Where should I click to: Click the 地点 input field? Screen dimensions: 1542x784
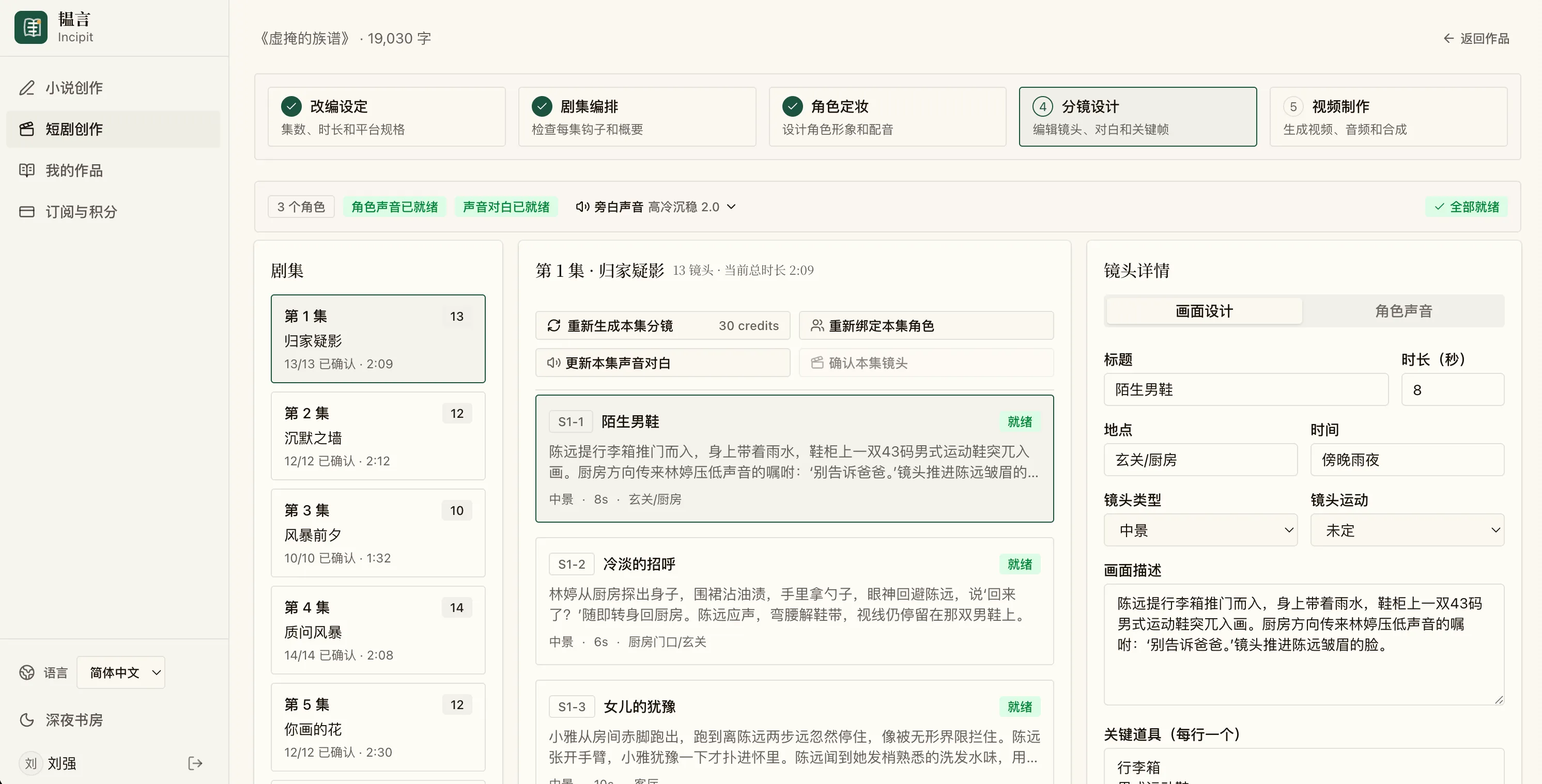(1201, 460)
